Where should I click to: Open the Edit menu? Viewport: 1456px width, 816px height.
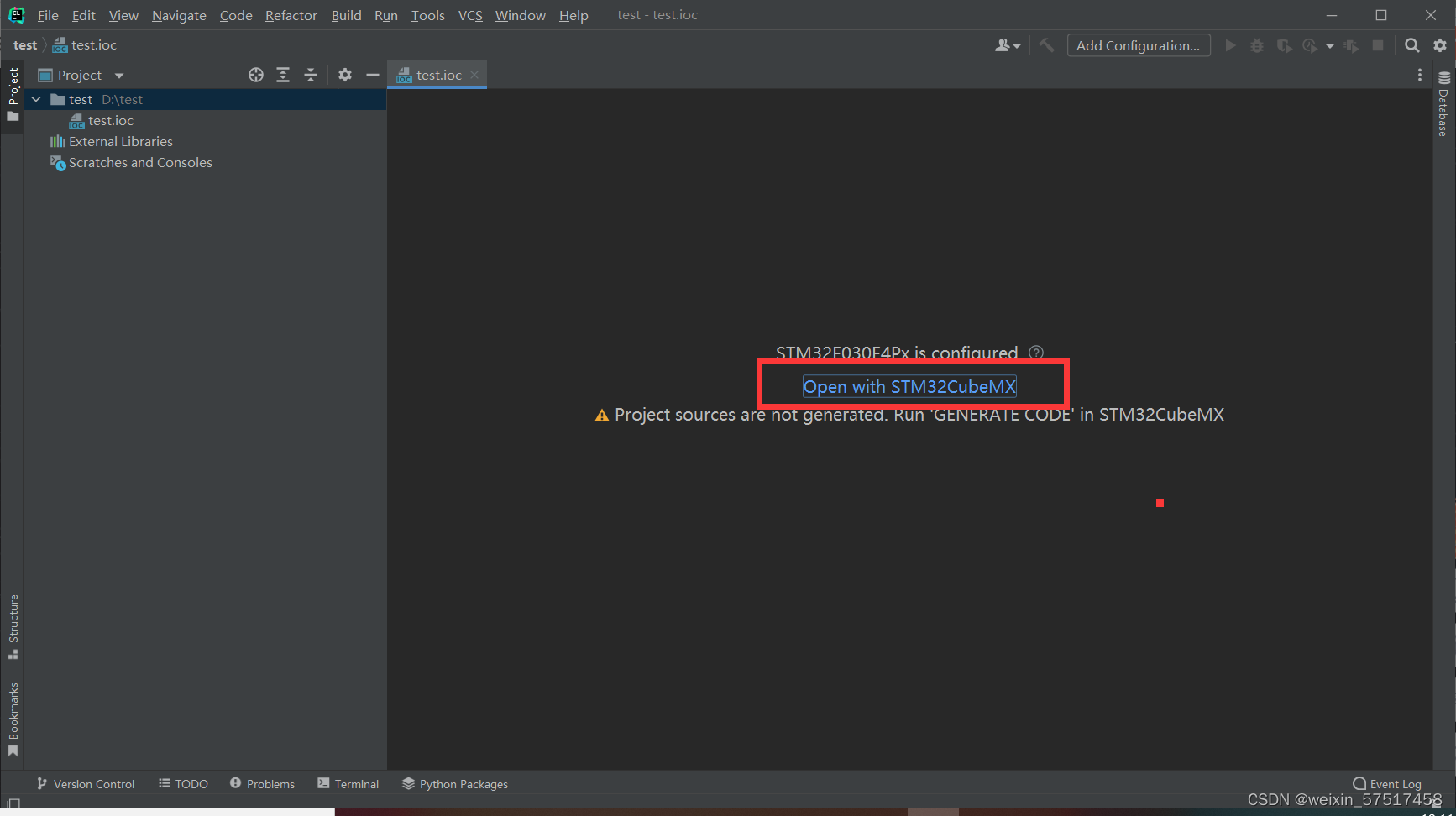[83, 15]
